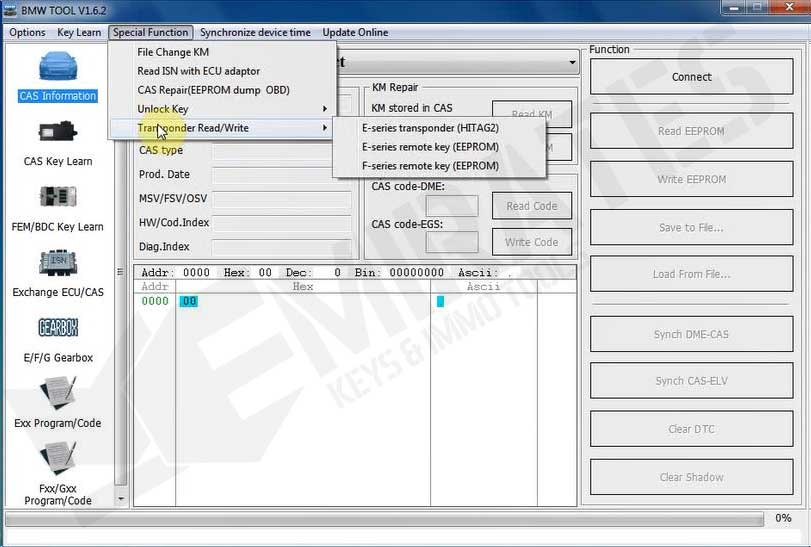Click the Synch DME-CAS button
Image resolution: width=811 pixels, height=547 pixels.
pos(692,335)
